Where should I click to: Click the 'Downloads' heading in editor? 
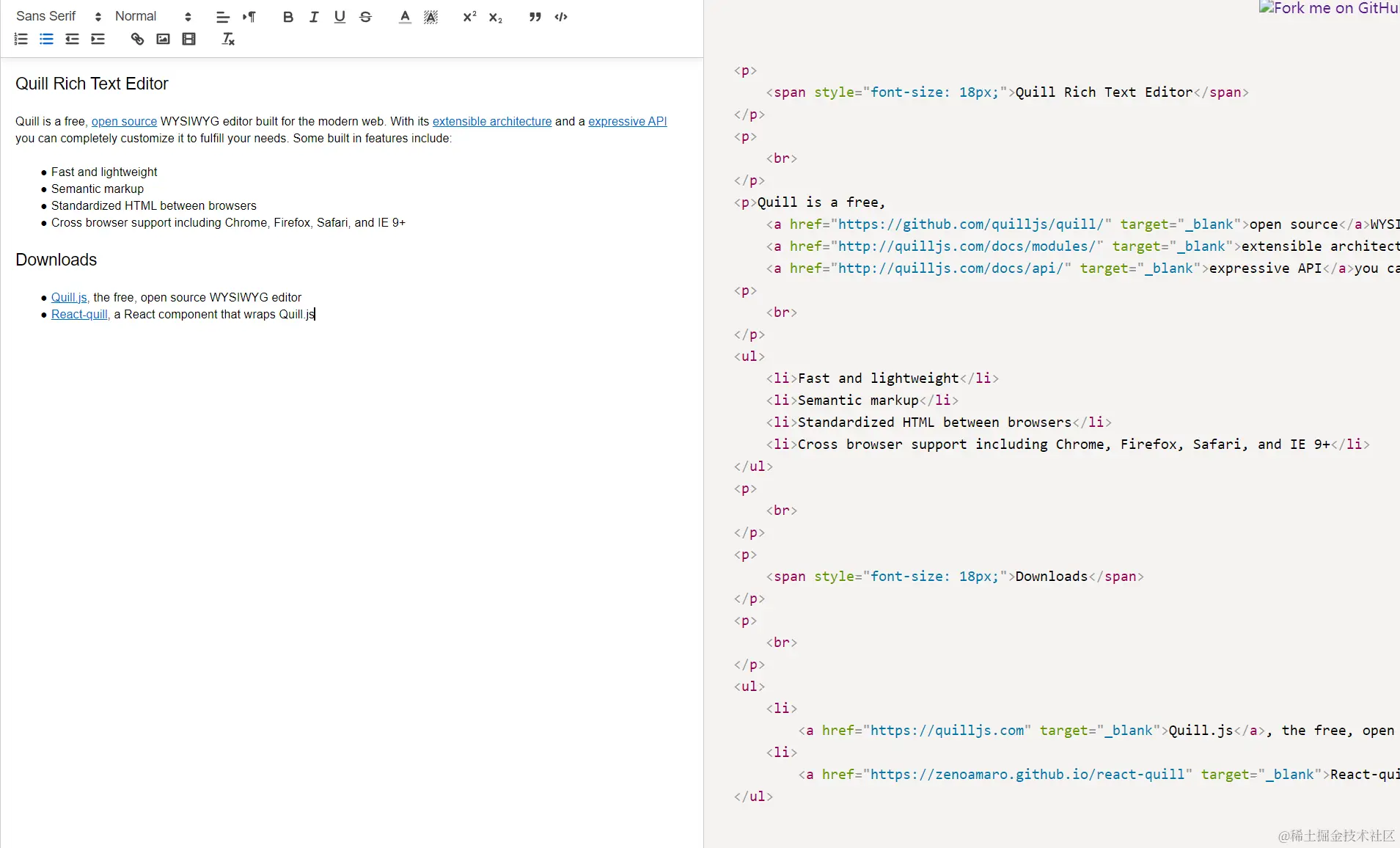[x=56, y=260]
